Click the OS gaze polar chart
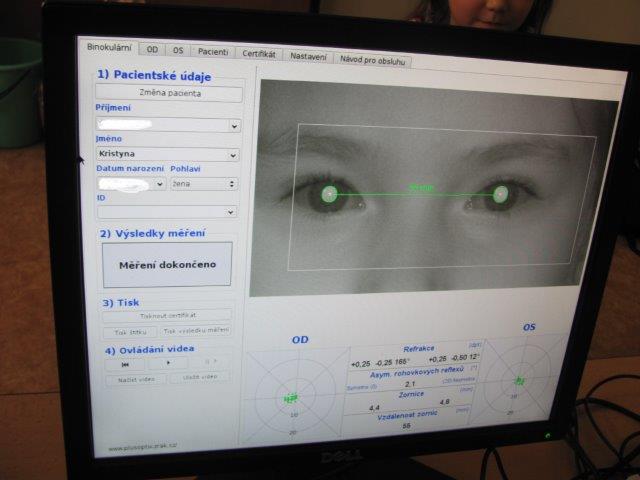 [518, 380]
